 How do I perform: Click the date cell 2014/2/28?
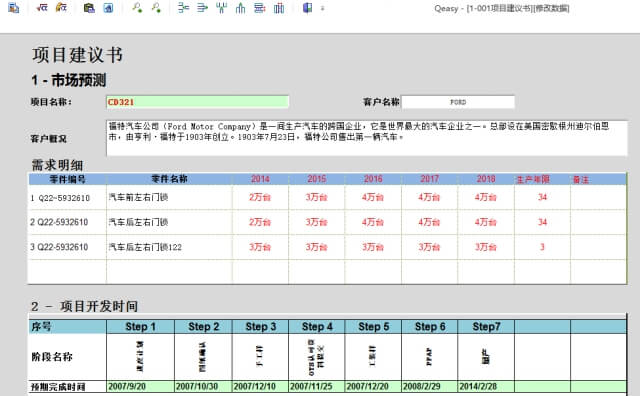[x=486, y=386]
